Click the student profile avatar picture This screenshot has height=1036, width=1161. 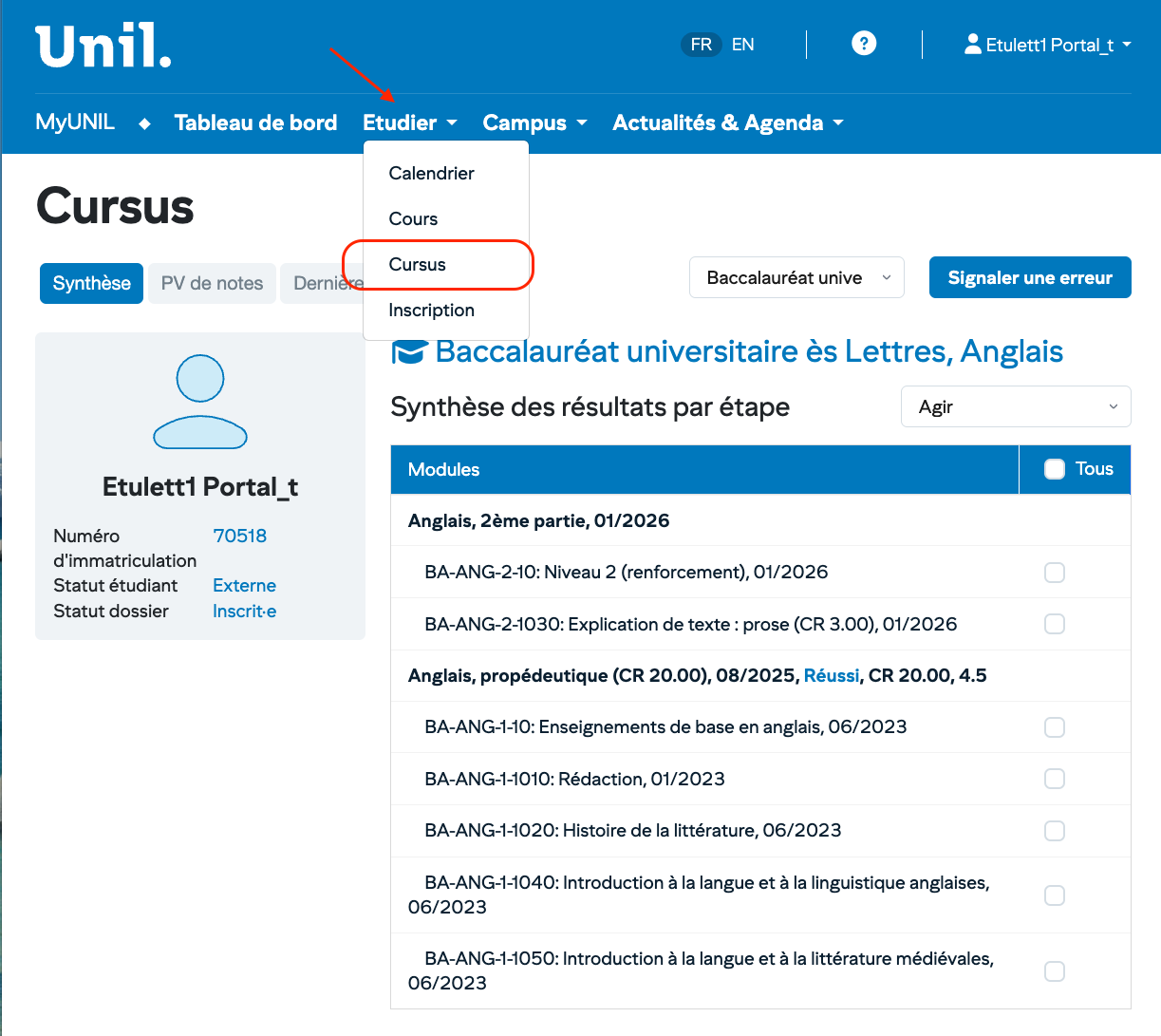(200, 402)
